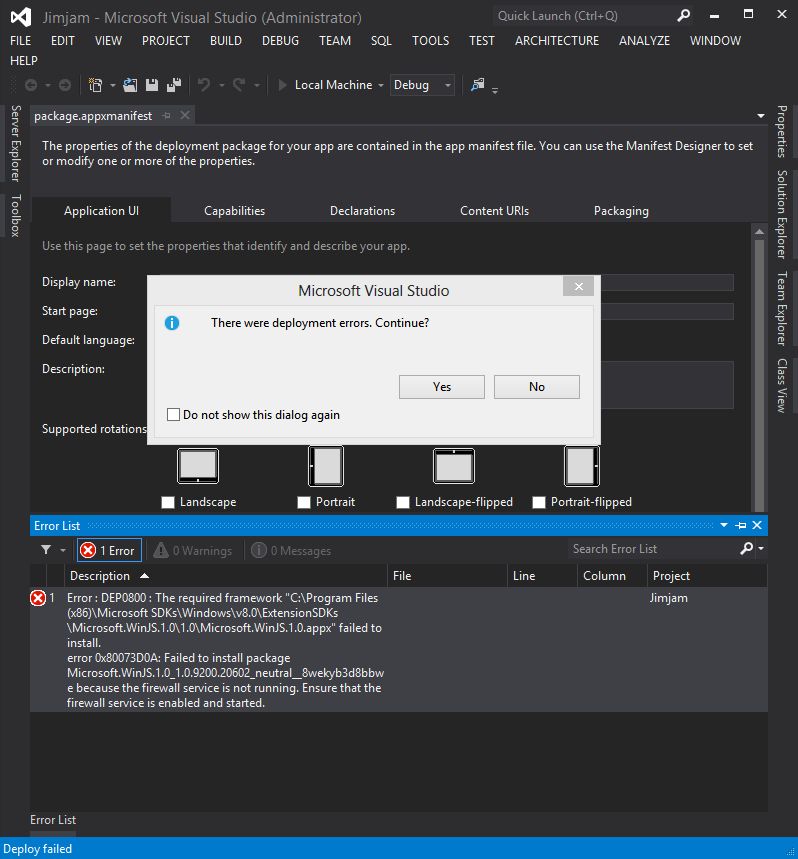This screenshot has width=798, height=859.
Task: Click the New Project toolbar icon
Action: click(x=95, y=85)
